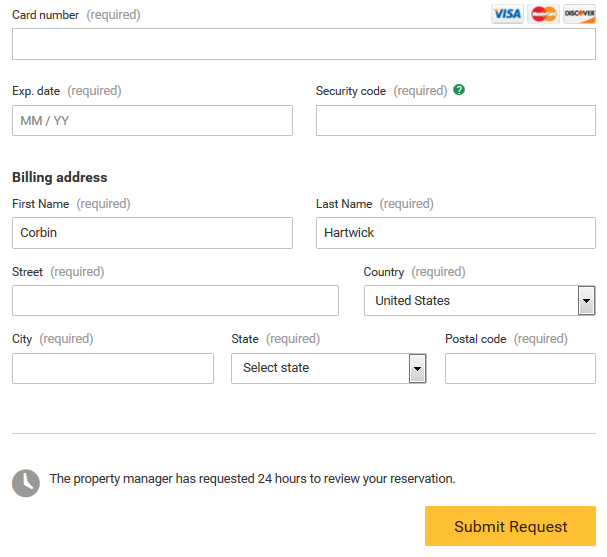Click the Discover card icon
The width and height of the screenshot is (607, 557).
click(580, 14)
